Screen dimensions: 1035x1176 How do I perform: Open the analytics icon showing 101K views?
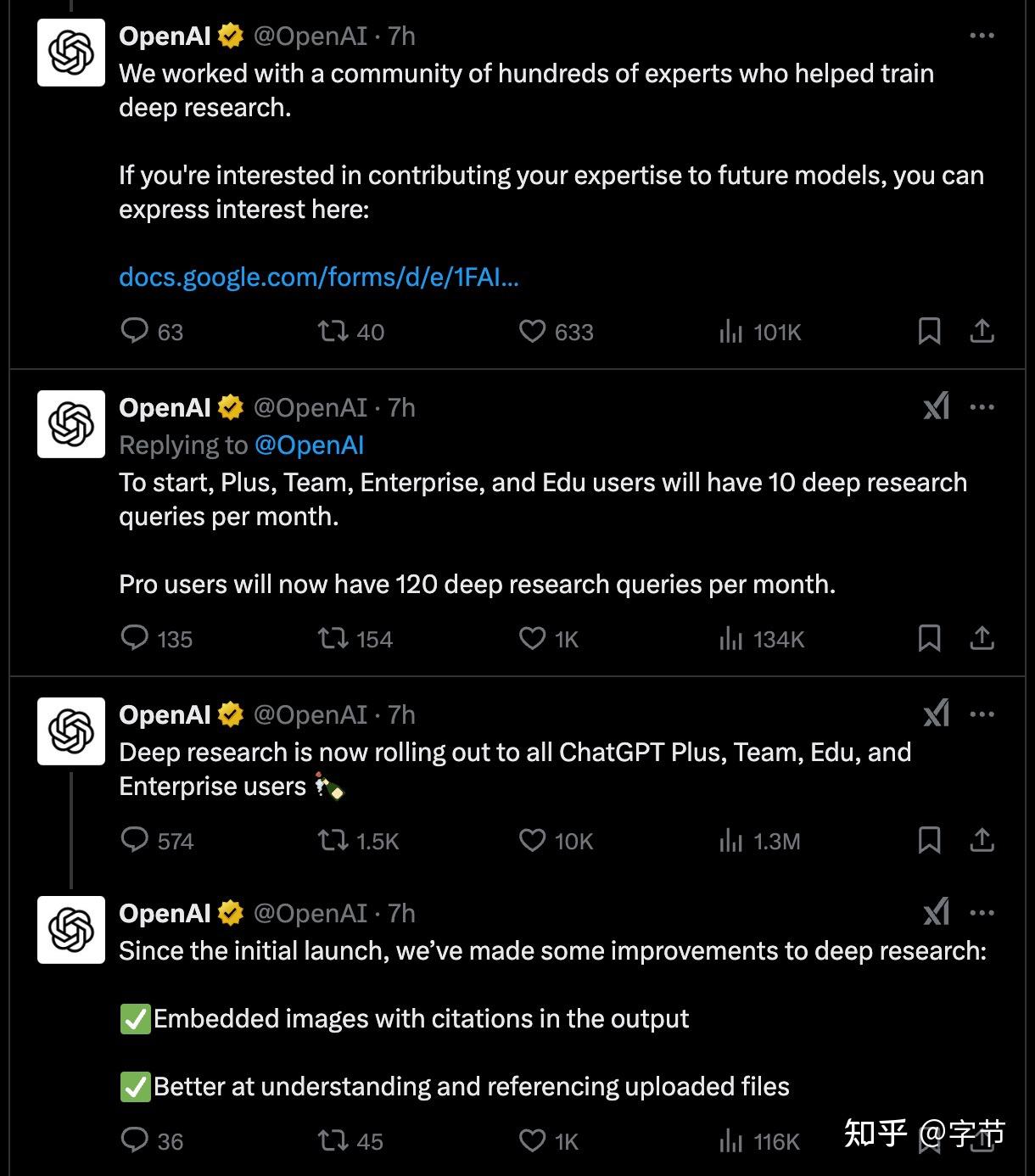732,332
